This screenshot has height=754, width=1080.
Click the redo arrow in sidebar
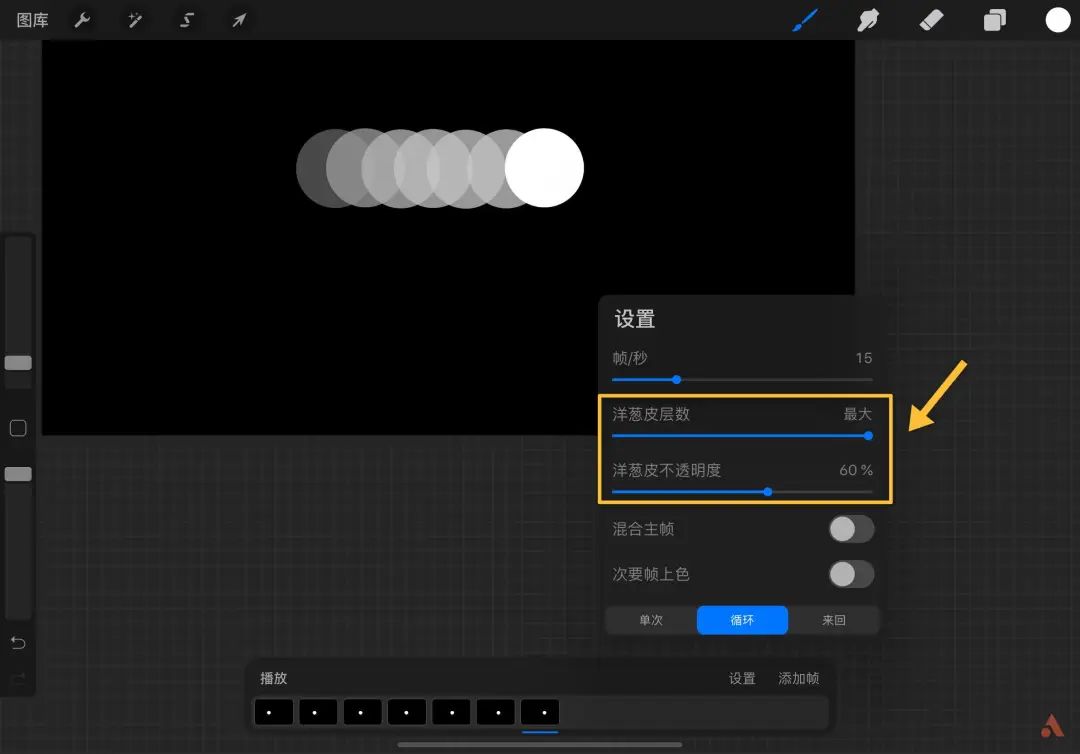click(x=18, y=678)
